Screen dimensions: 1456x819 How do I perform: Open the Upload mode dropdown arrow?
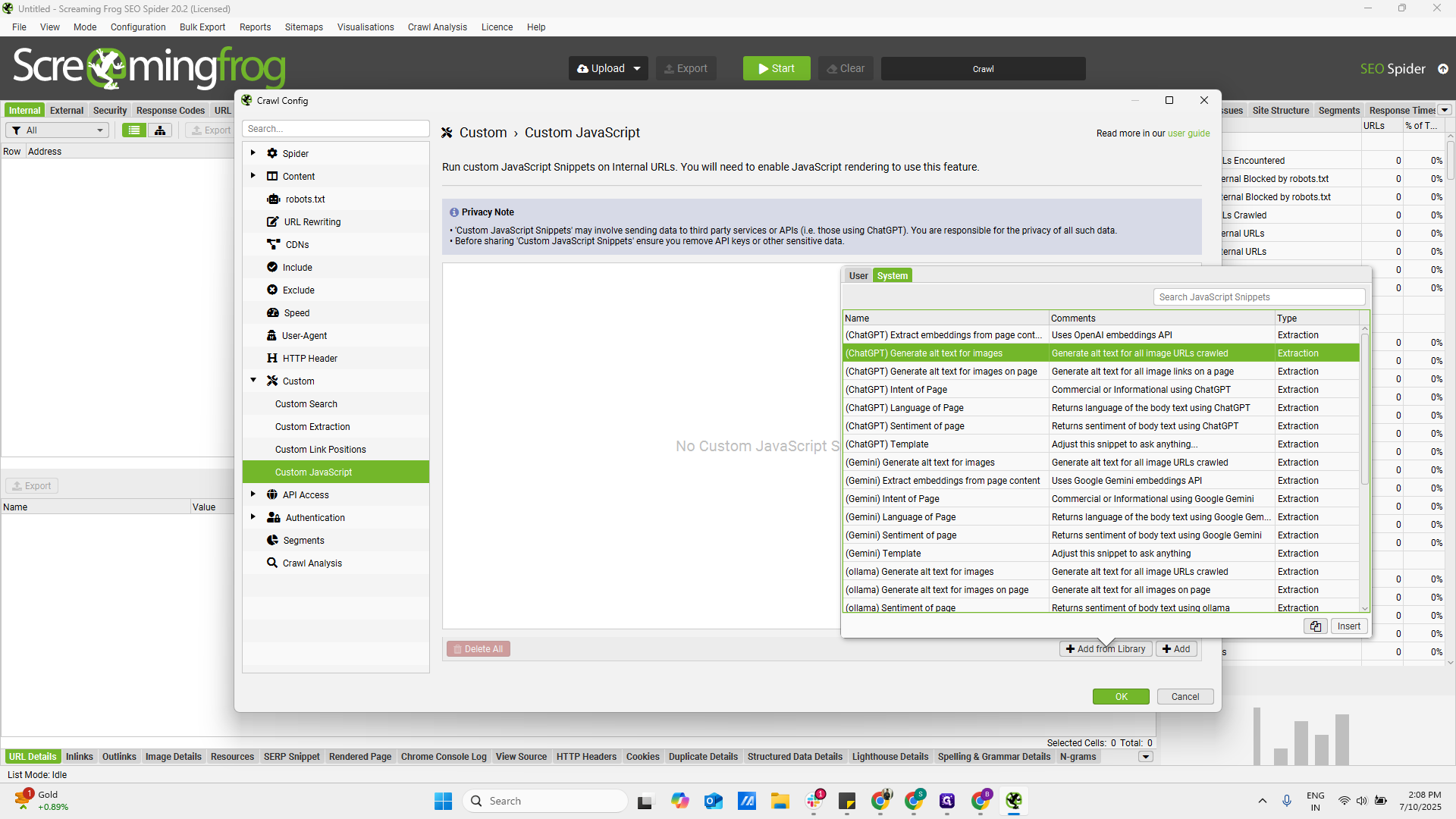click(637, 68)
